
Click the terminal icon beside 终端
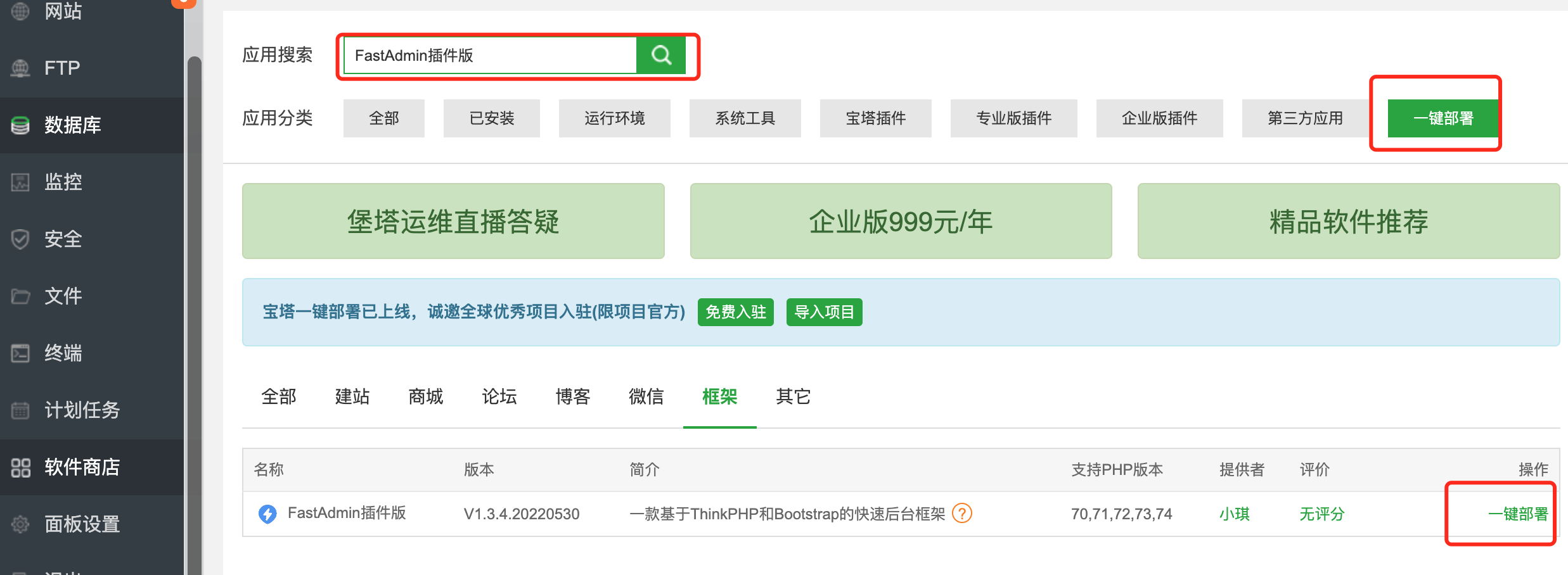tap(20, 353)
